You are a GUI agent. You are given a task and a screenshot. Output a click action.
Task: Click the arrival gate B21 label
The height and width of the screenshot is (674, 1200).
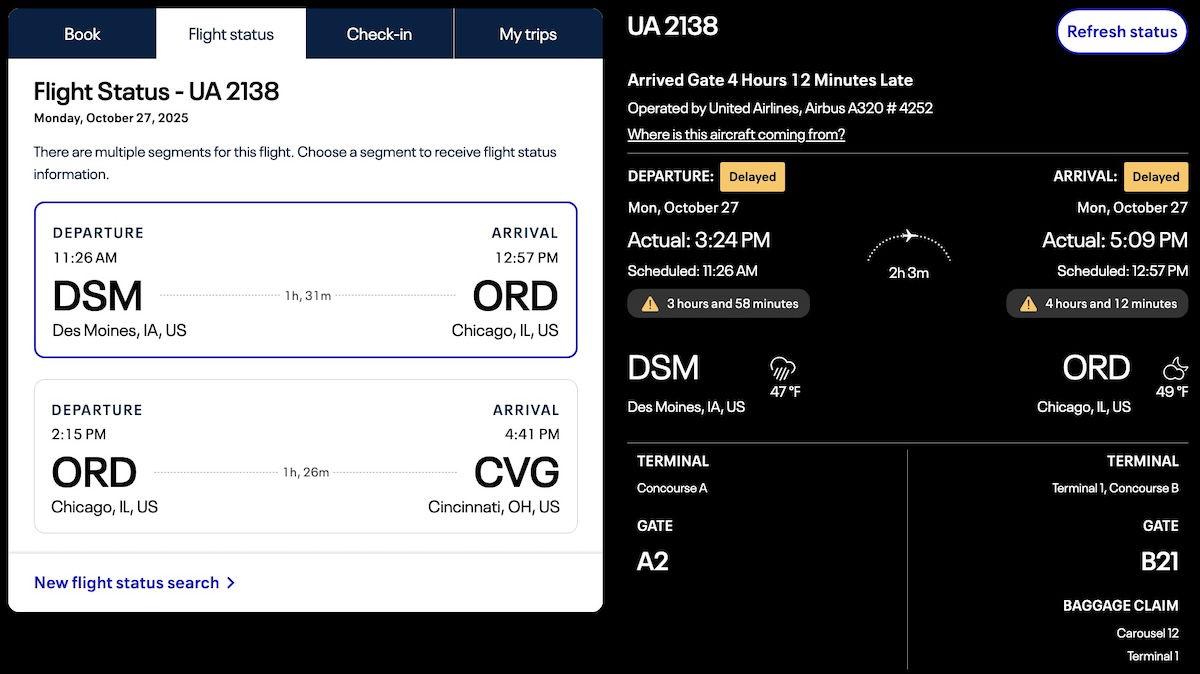point(1160,562)
